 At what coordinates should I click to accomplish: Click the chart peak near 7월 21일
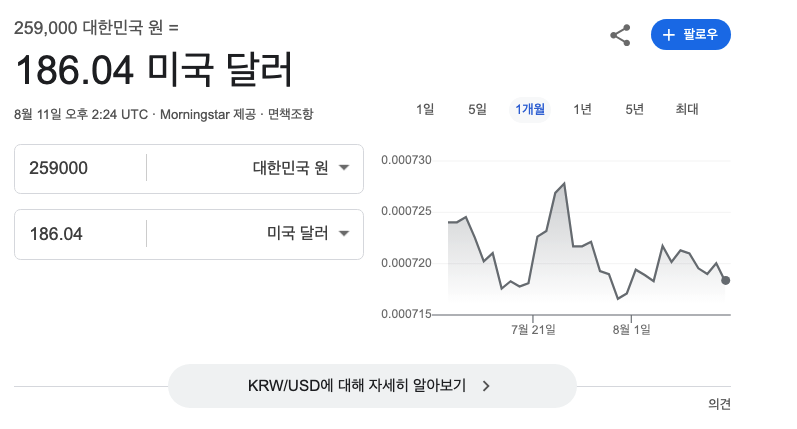pos(564,184)
